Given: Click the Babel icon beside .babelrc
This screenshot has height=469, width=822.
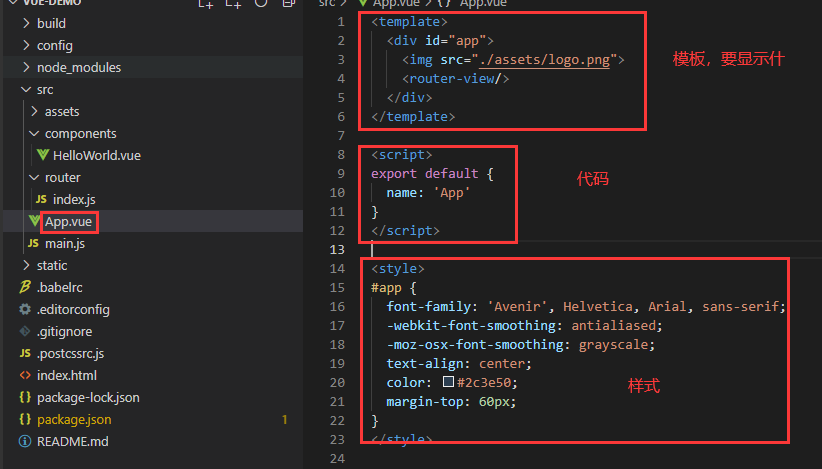Looking at the screenshot, I should (25, 287).
